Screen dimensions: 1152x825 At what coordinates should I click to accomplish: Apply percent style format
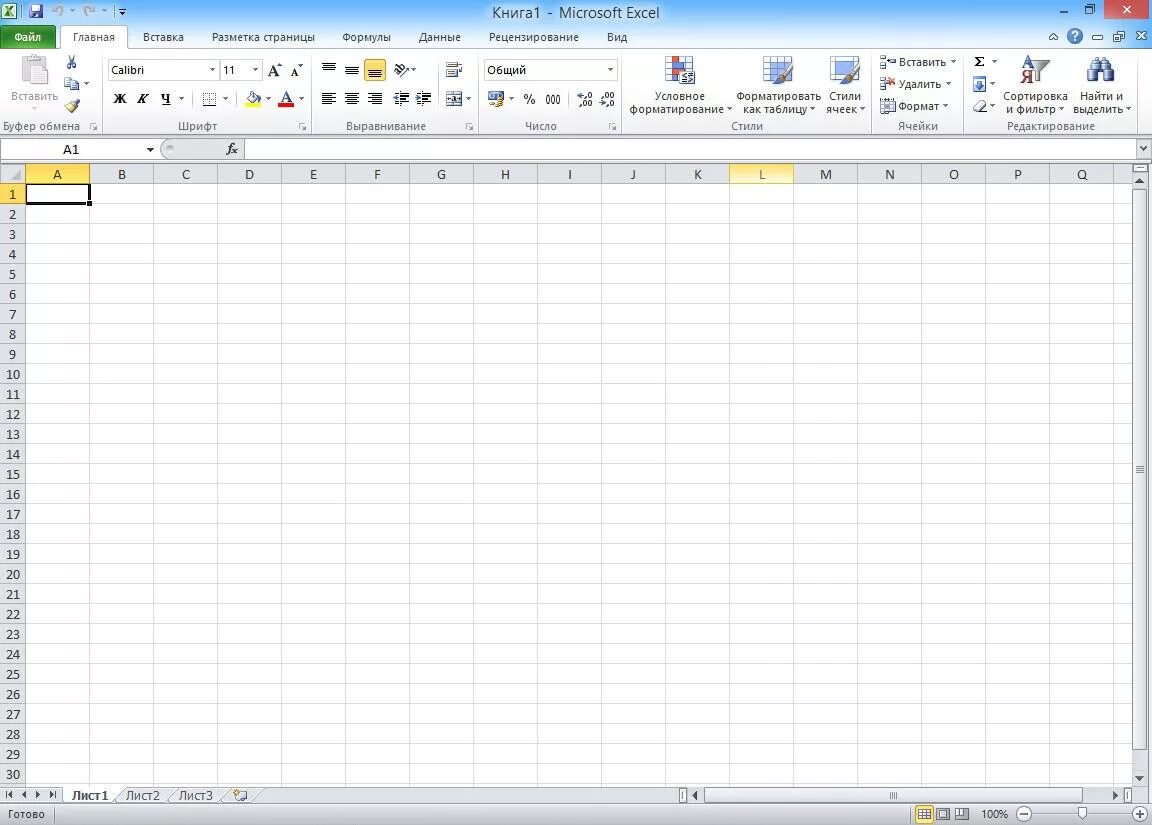pos(529,99)
